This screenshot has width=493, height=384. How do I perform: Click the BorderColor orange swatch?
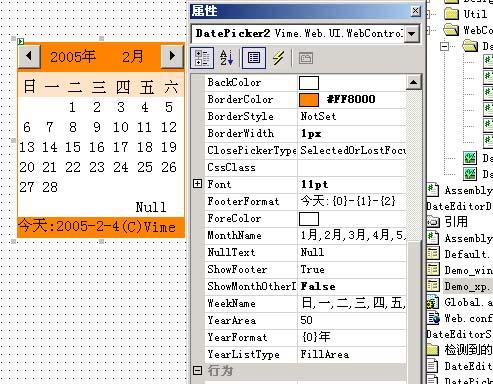coord(309,100)
